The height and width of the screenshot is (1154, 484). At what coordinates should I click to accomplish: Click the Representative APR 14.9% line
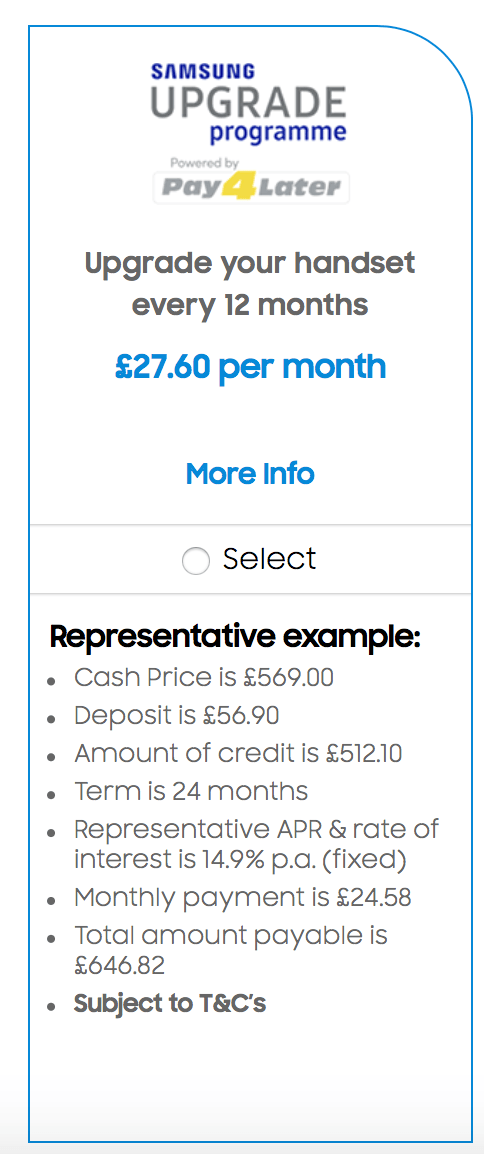[256, 843]
